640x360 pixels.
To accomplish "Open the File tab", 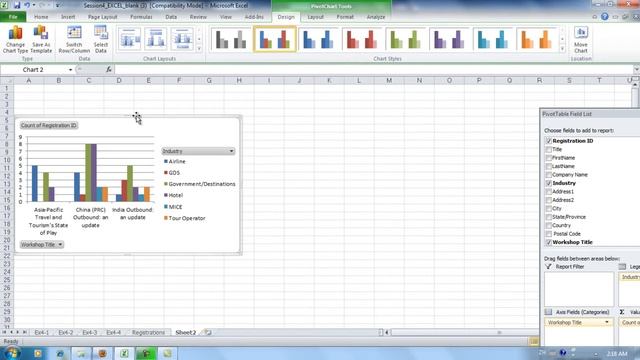I will pyautogui.click(x=13, y=17).
